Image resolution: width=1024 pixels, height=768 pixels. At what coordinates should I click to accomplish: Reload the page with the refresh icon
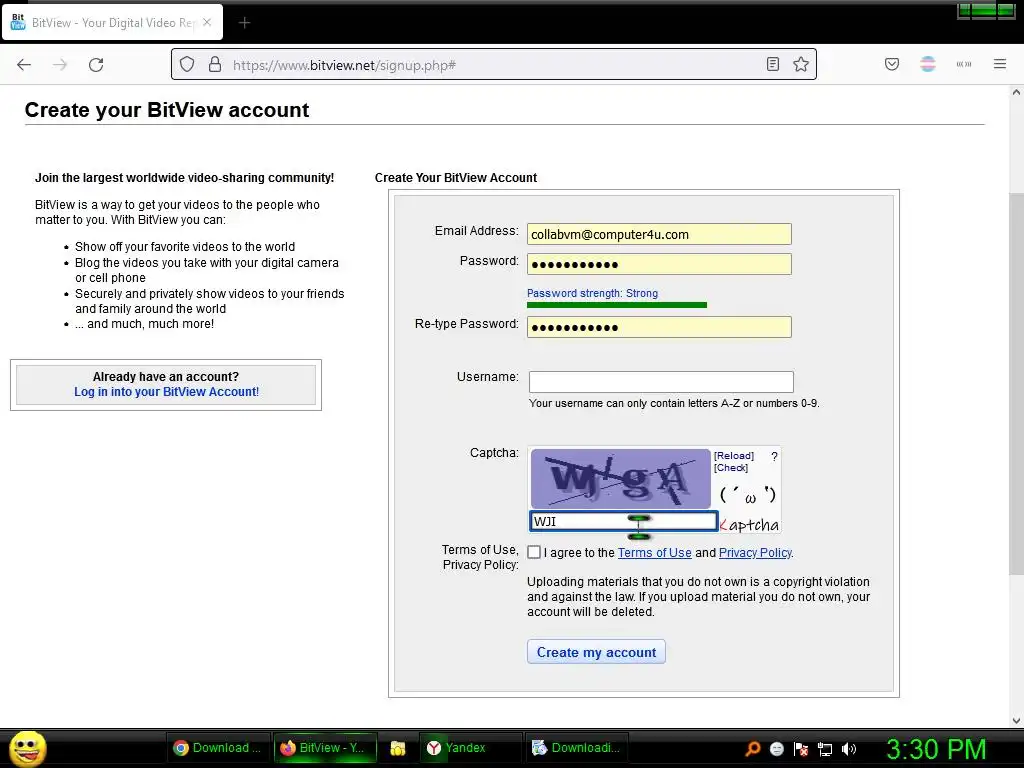pyautogui.click(x=96, y=64)
